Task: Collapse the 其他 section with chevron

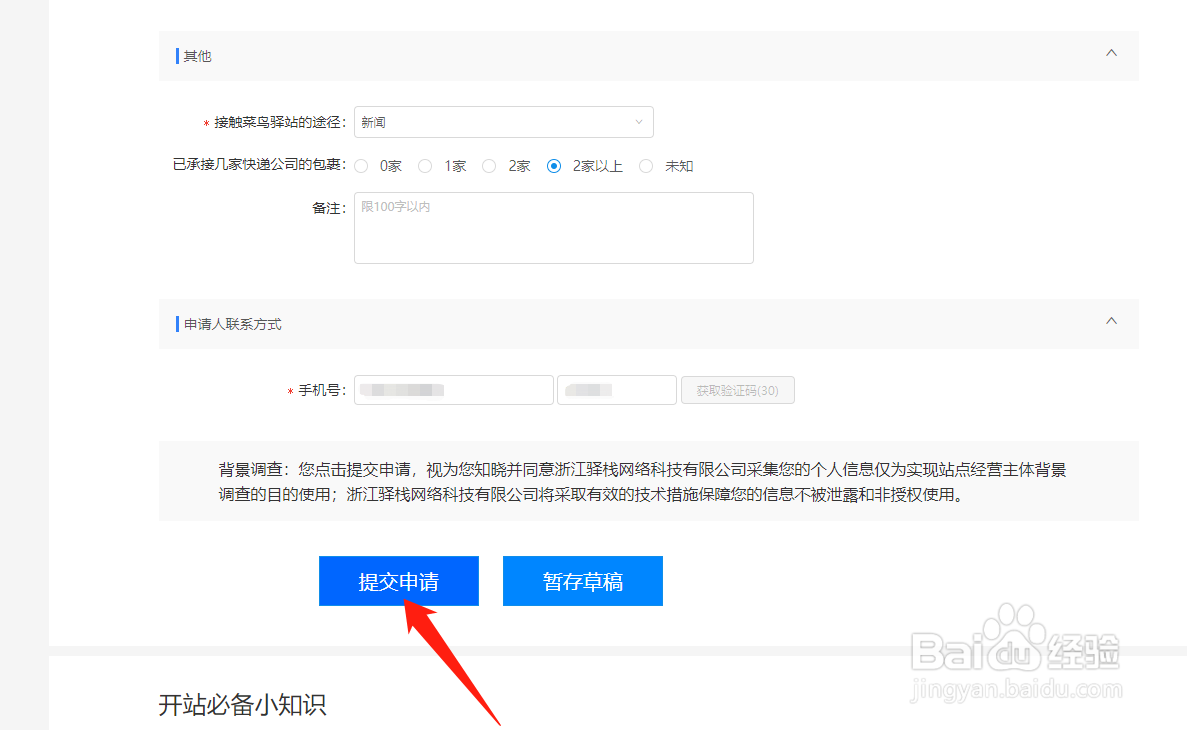Action: tap(1111, 53)
